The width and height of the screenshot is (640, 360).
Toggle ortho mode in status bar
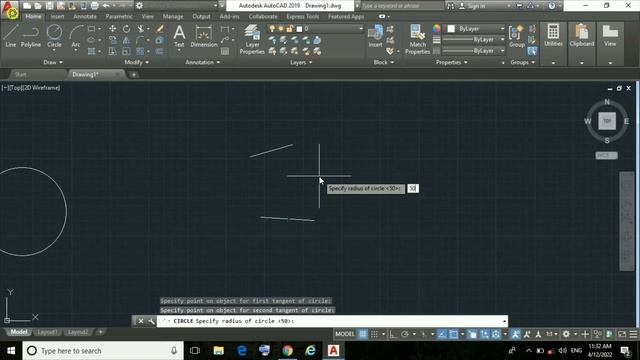[x=393, y=334]
